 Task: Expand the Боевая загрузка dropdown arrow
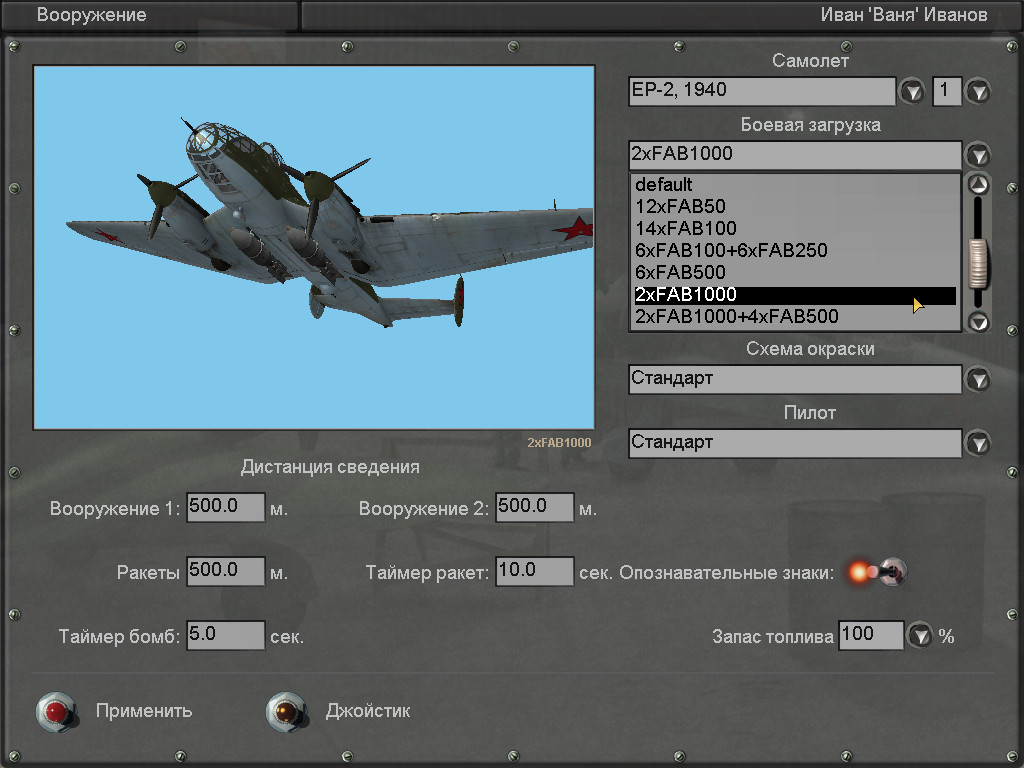click(977, 155)
